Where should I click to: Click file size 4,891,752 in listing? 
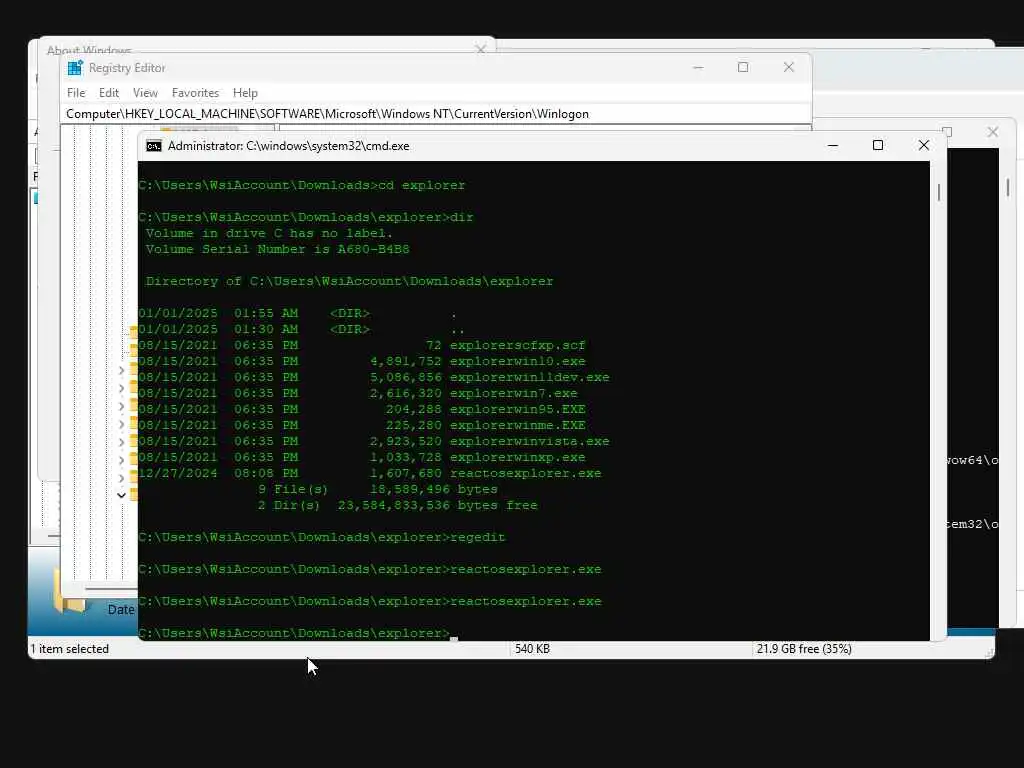[x=406, y=362]
